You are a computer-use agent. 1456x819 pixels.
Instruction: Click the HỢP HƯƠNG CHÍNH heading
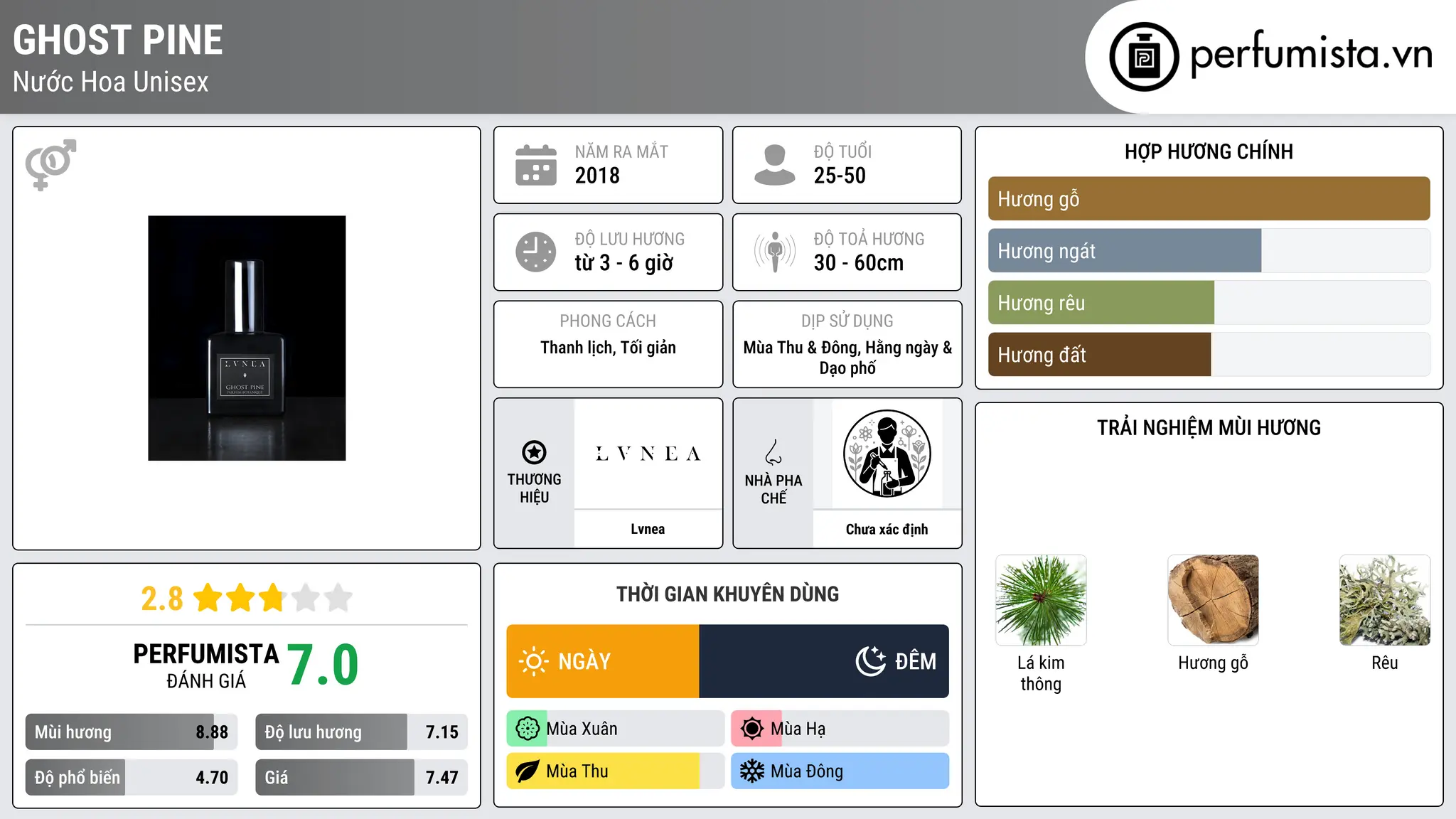(x=1209, y=151)
